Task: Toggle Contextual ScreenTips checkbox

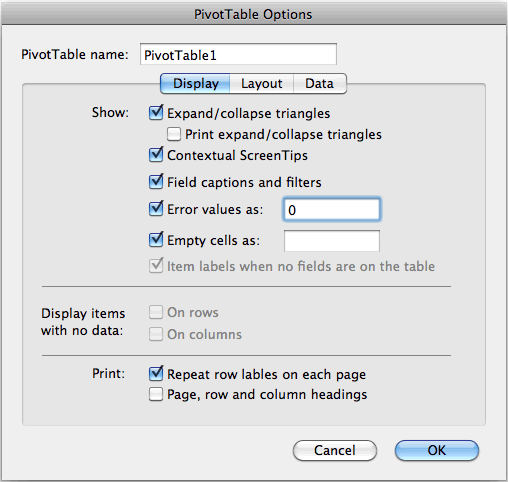Action: point(156,155)
